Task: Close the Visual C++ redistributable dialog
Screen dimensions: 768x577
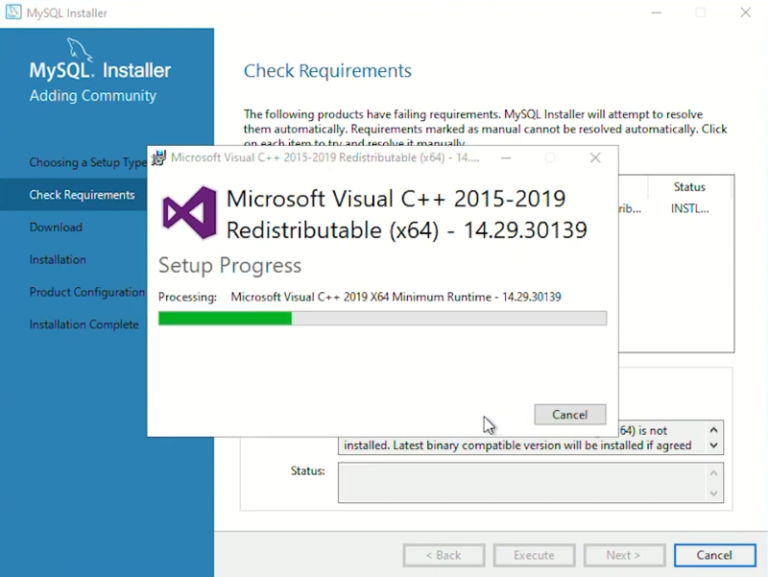Action: click(595, 158)
